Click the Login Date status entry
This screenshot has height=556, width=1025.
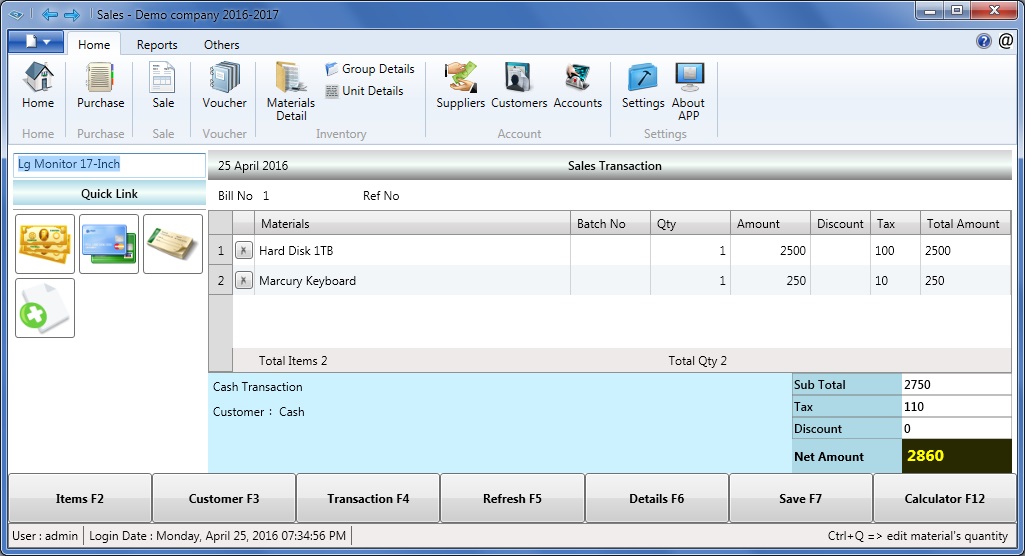pos(218,536)
